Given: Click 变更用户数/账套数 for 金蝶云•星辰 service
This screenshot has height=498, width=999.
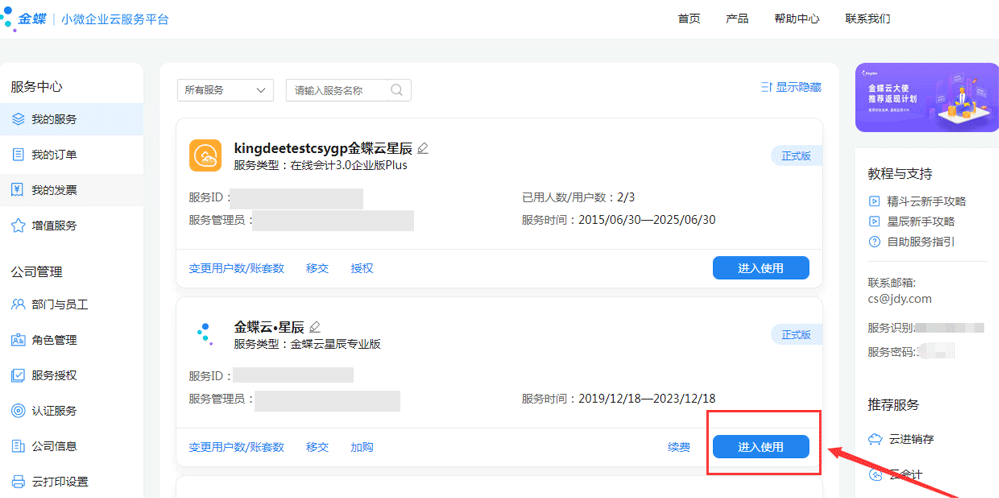Looking at the screenshot, I should (x=236, y=447).
